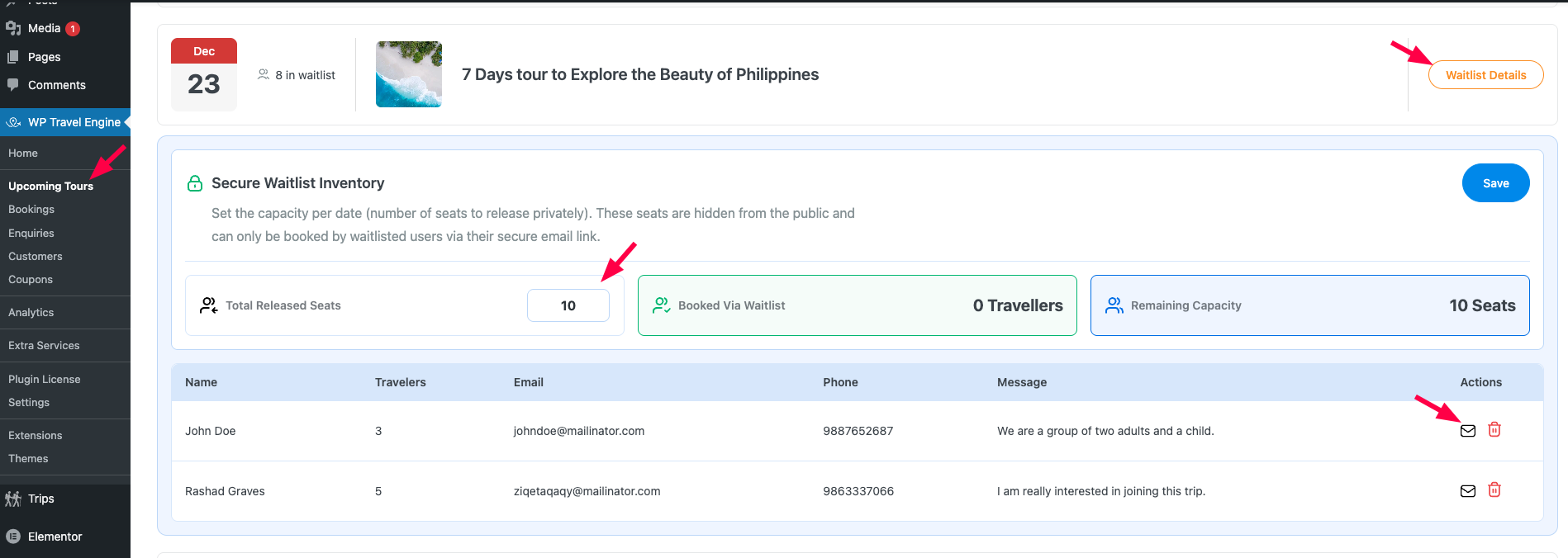This screenshot has height=558, width=1568.
Task: Navigate to Customers page
Action: pyautogui.click(x=36, y=257)
